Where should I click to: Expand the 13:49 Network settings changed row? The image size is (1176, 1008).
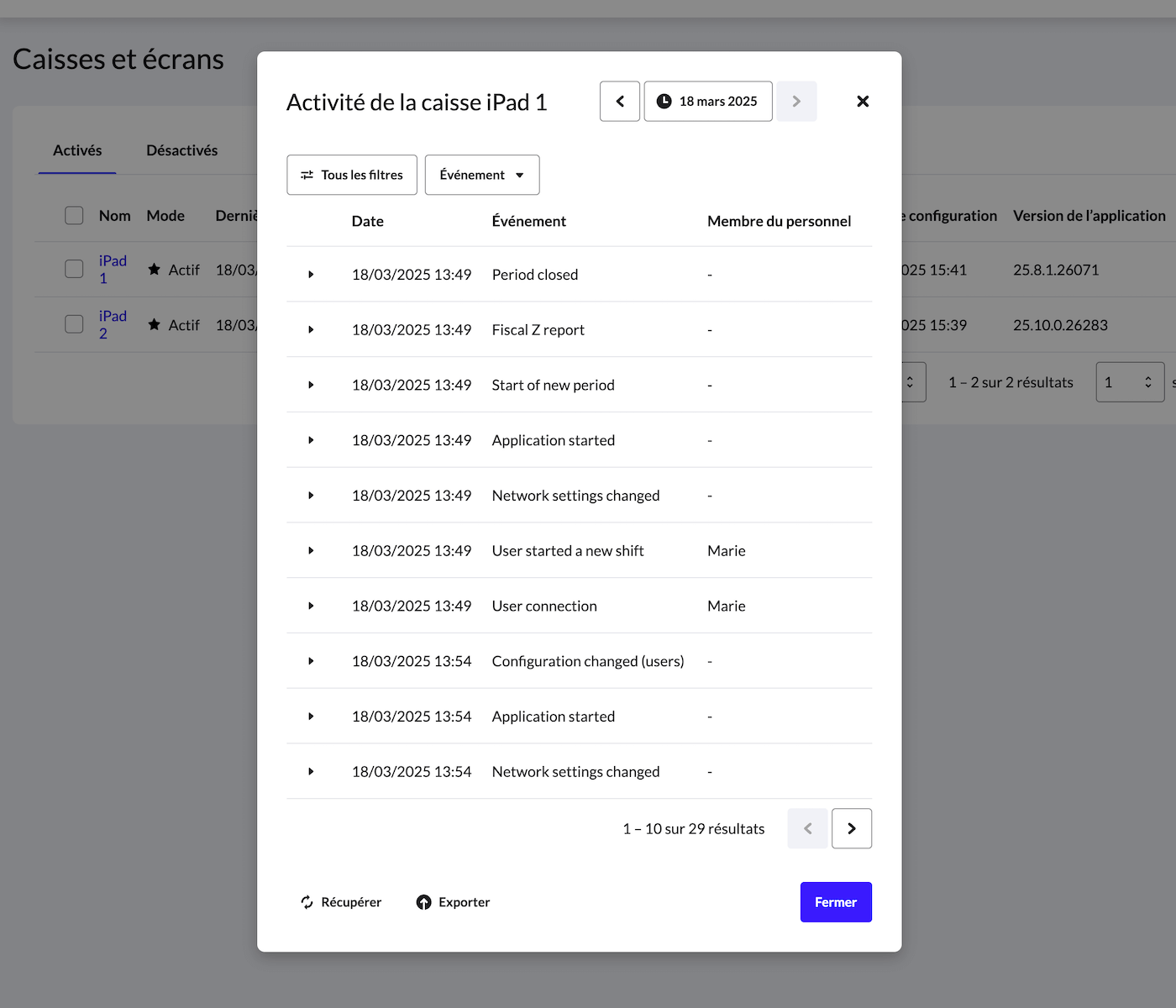[311, 496]
